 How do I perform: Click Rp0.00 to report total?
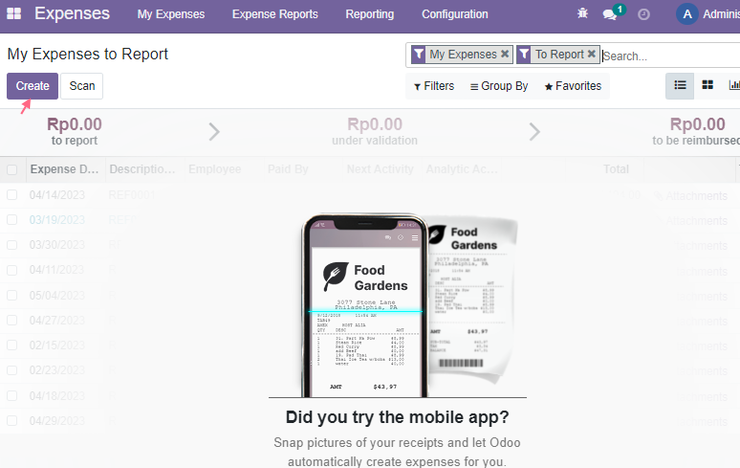pos(74,125)
